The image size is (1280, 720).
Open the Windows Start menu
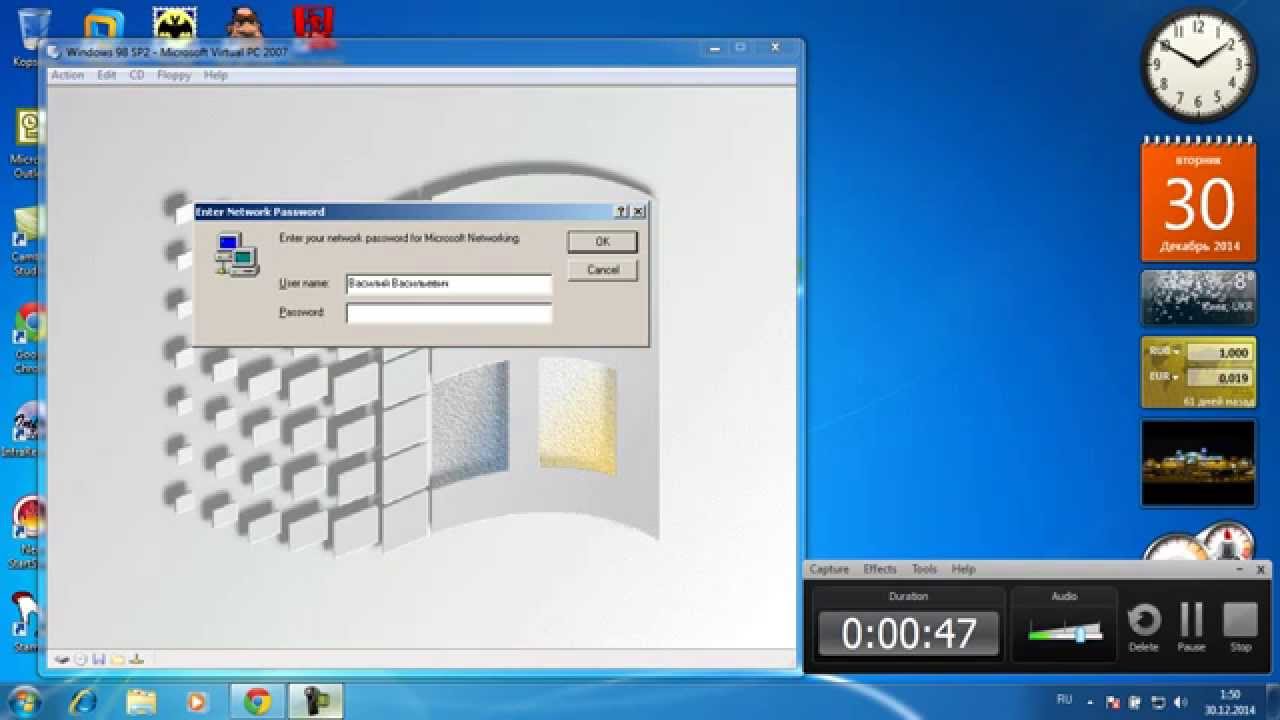(x=23, y=701)
